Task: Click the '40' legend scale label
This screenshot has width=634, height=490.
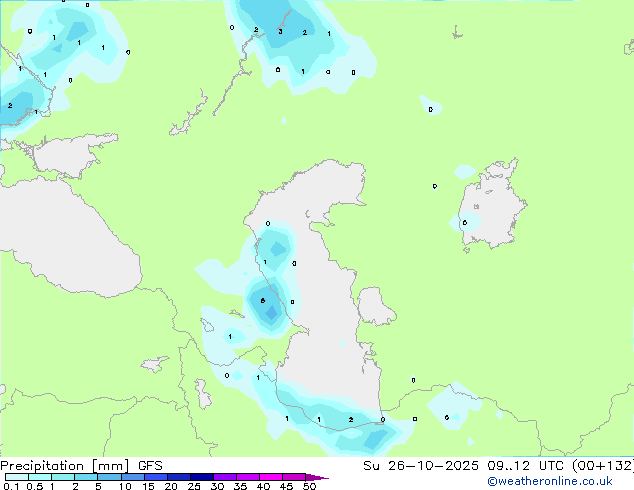Action: coord(263,486)
